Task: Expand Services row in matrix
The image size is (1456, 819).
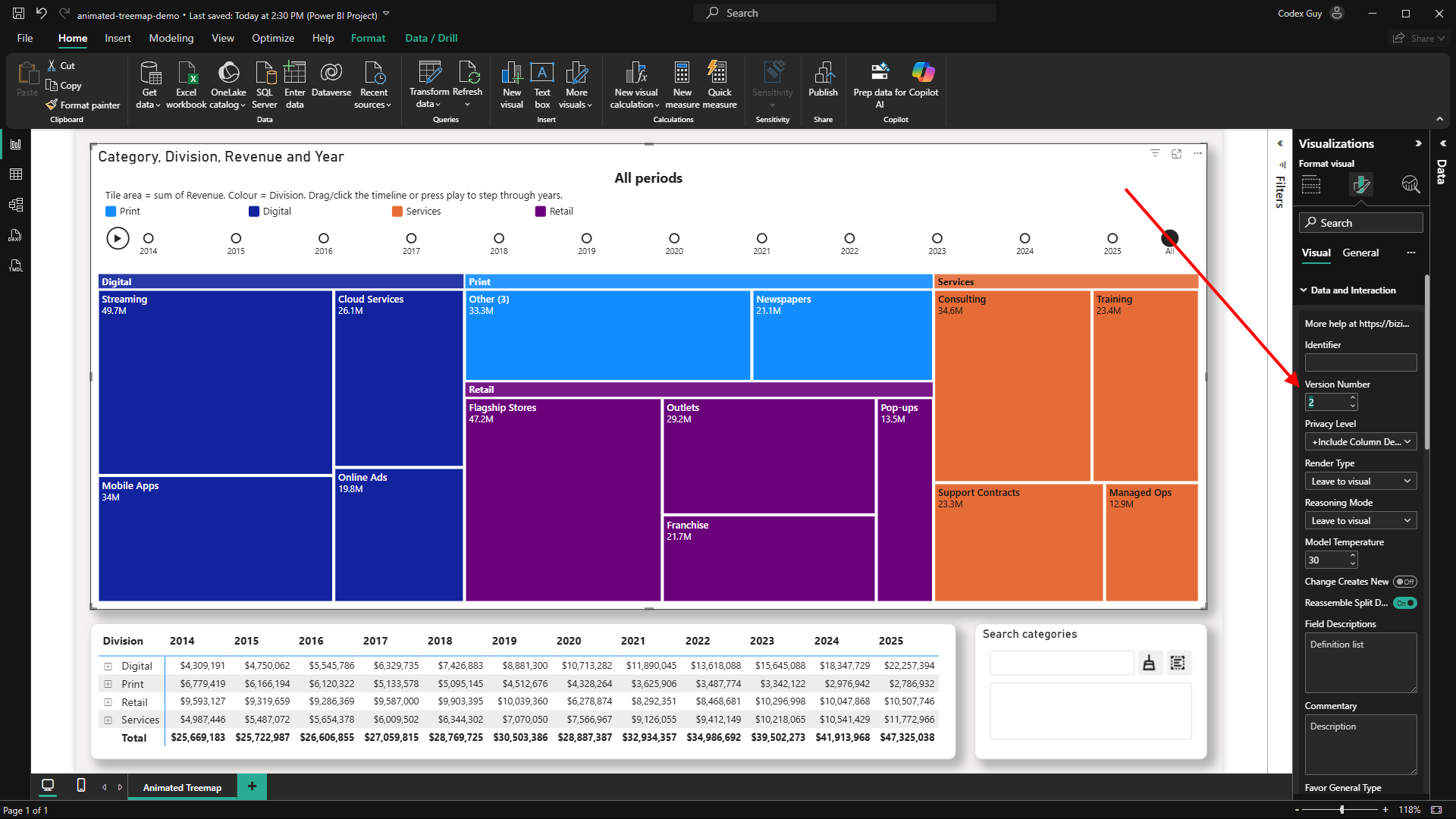Action: click(x=108, y=720)
